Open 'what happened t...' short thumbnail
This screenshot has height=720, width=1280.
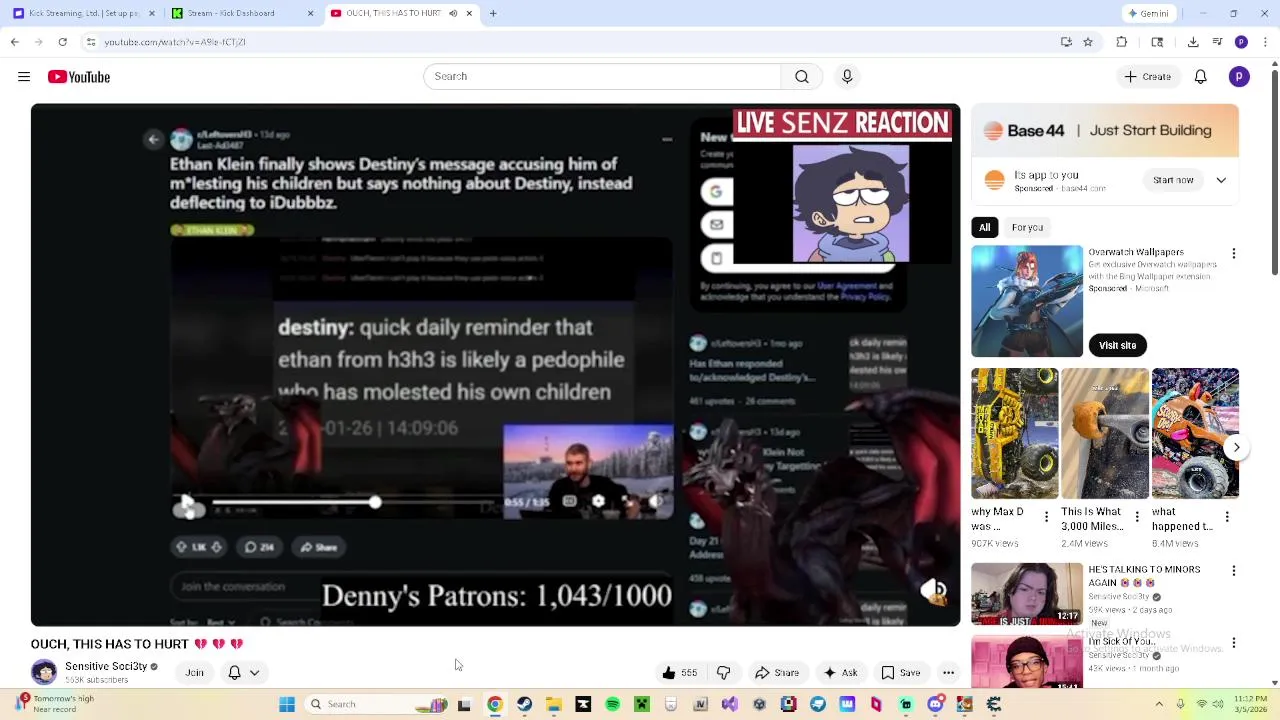(x=1195, y=433)
